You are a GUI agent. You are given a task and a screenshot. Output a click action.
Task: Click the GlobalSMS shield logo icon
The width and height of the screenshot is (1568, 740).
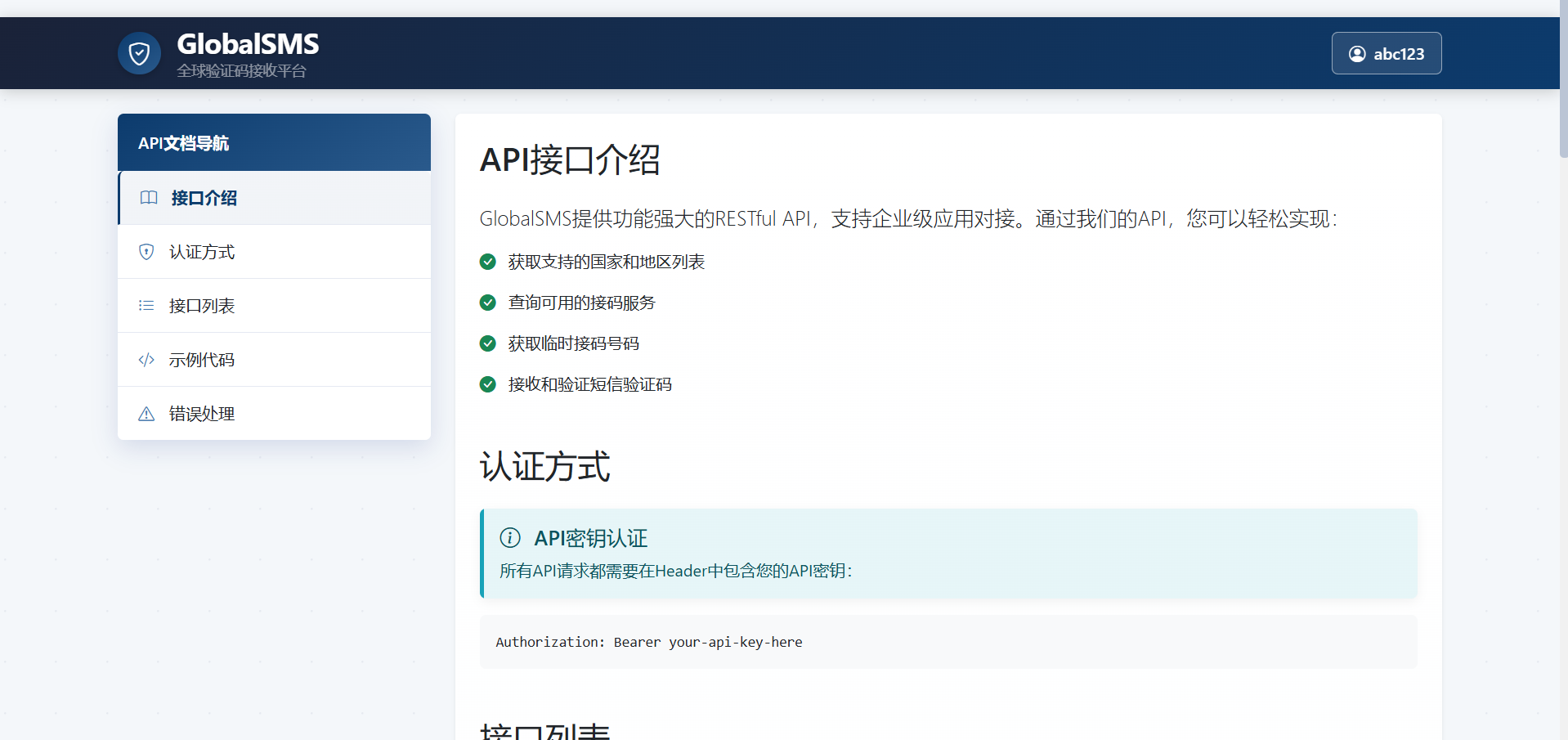pyautogui.click(x=139, y=53)
